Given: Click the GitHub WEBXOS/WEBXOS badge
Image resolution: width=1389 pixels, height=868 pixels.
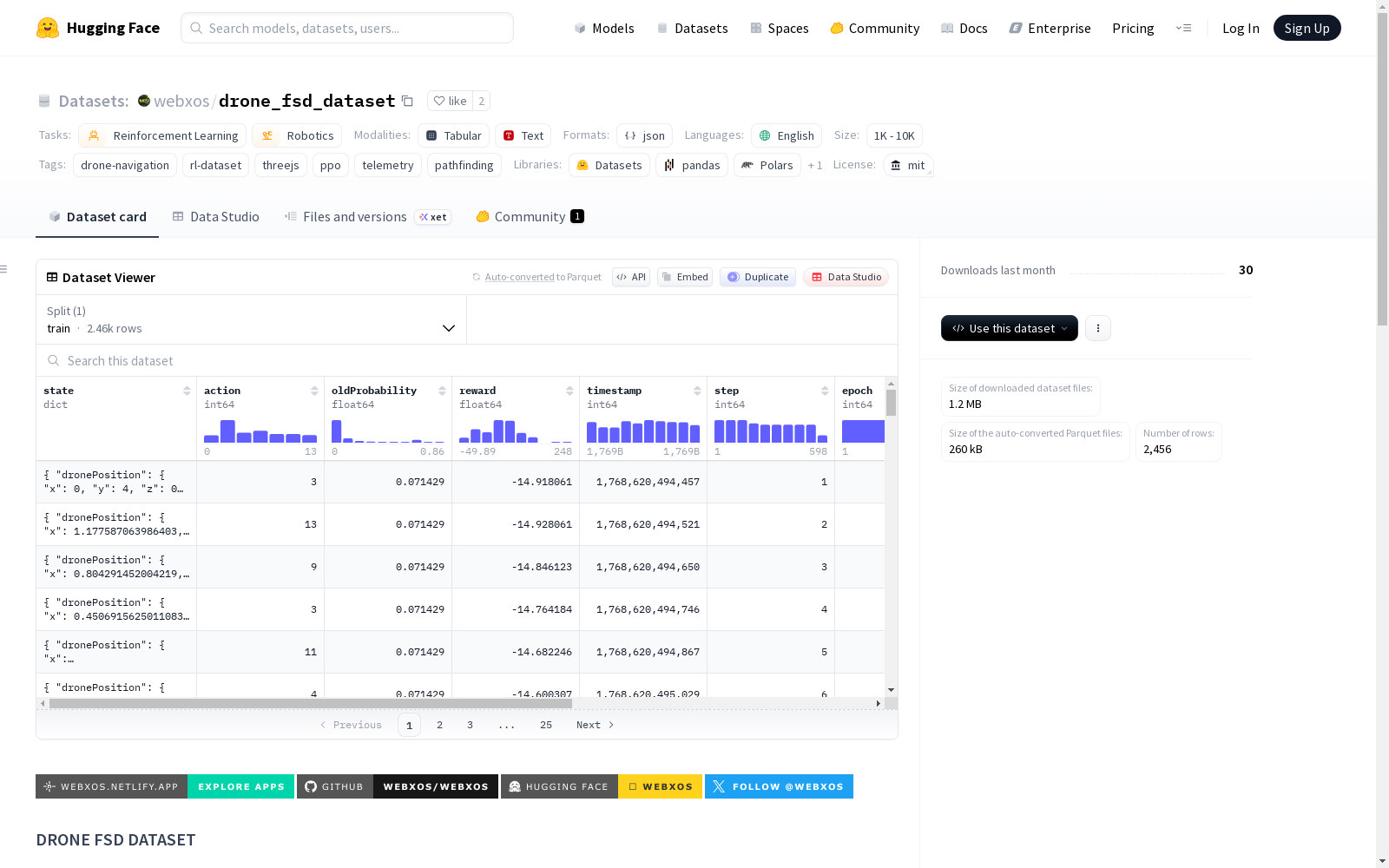Looking at the screenshot, I should pos(398,786).
